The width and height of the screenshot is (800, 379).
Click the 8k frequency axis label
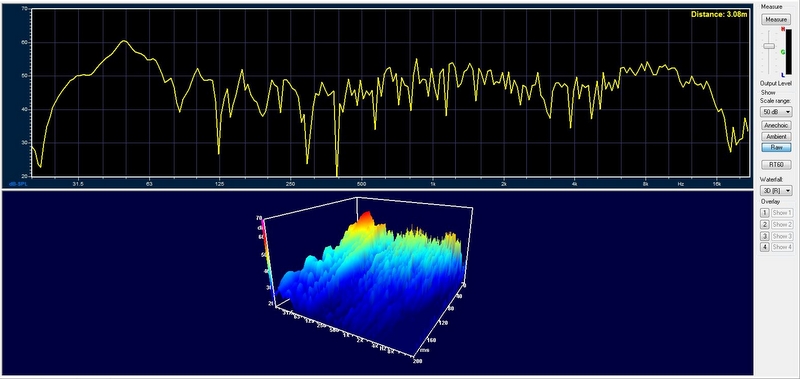click(x=645, y=183)
